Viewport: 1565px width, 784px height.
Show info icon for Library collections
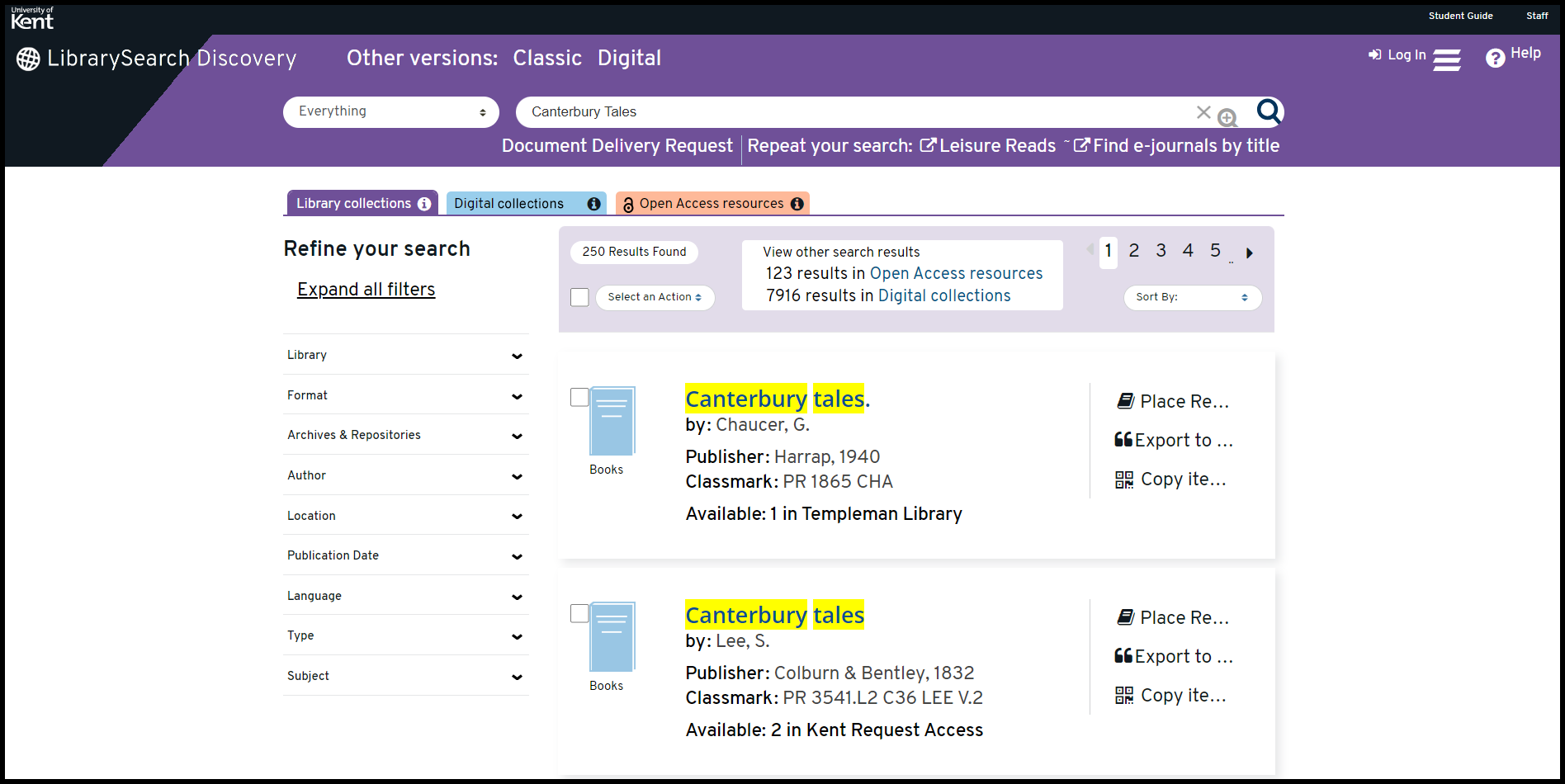pos(424,204)
